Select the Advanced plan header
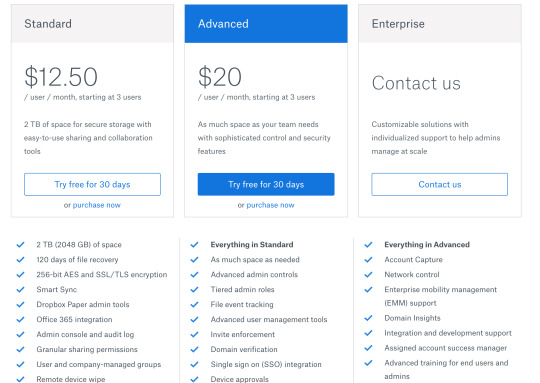 266,23
